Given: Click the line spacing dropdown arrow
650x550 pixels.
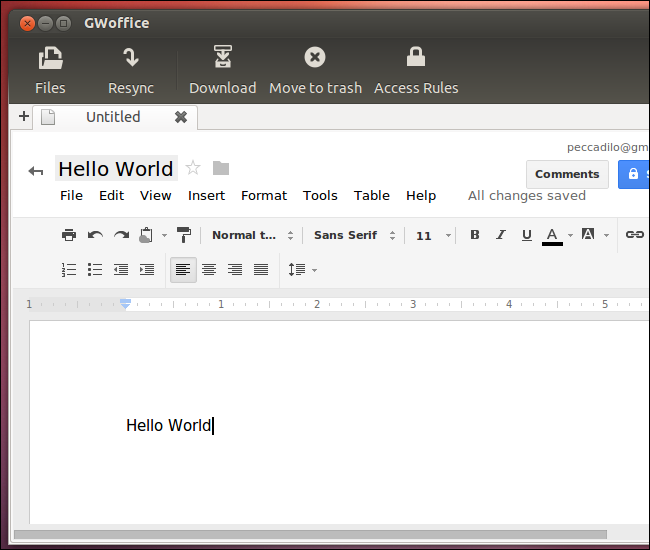Looking at the screenshot, I should point(315,270).
